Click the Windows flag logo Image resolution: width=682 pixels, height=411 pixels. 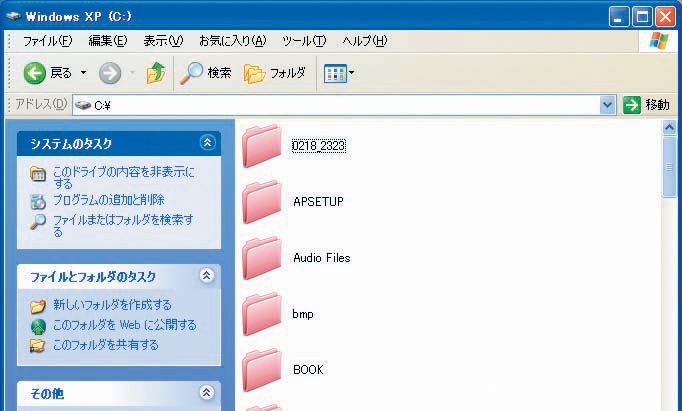659,41
